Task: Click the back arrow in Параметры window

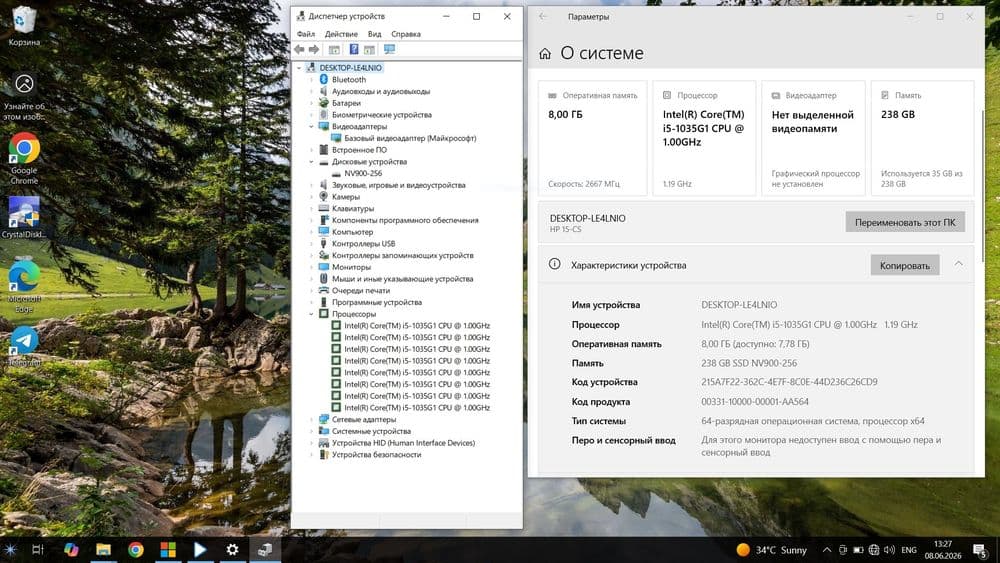Action: [543, 17]
